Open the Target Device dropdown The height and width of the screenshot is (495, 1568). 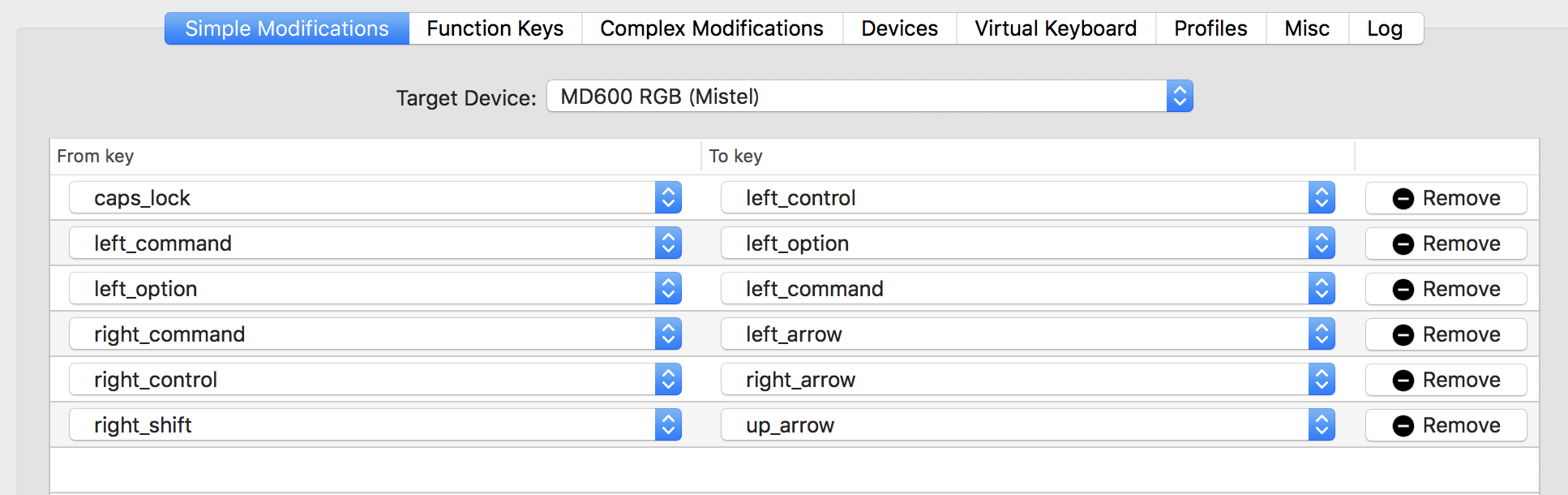click(x=870, y=97)
